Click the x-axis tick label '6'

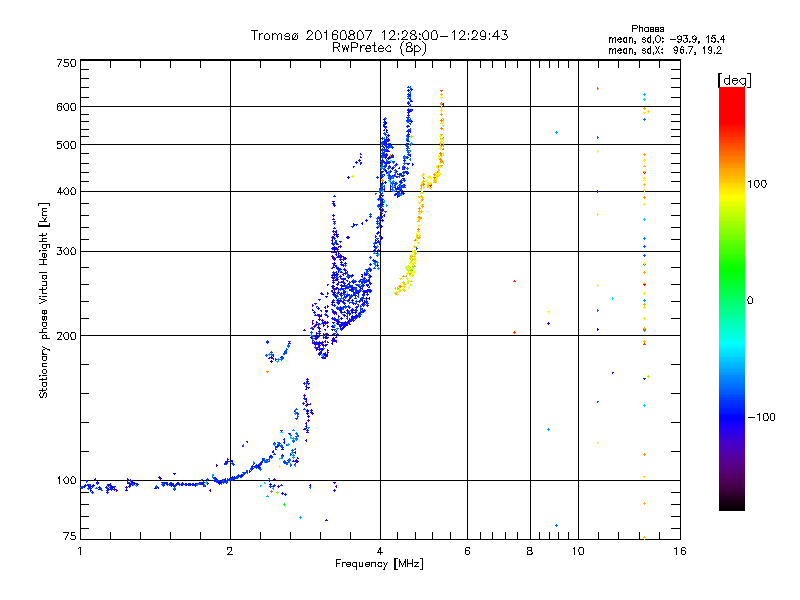click(x=467, y=551)
